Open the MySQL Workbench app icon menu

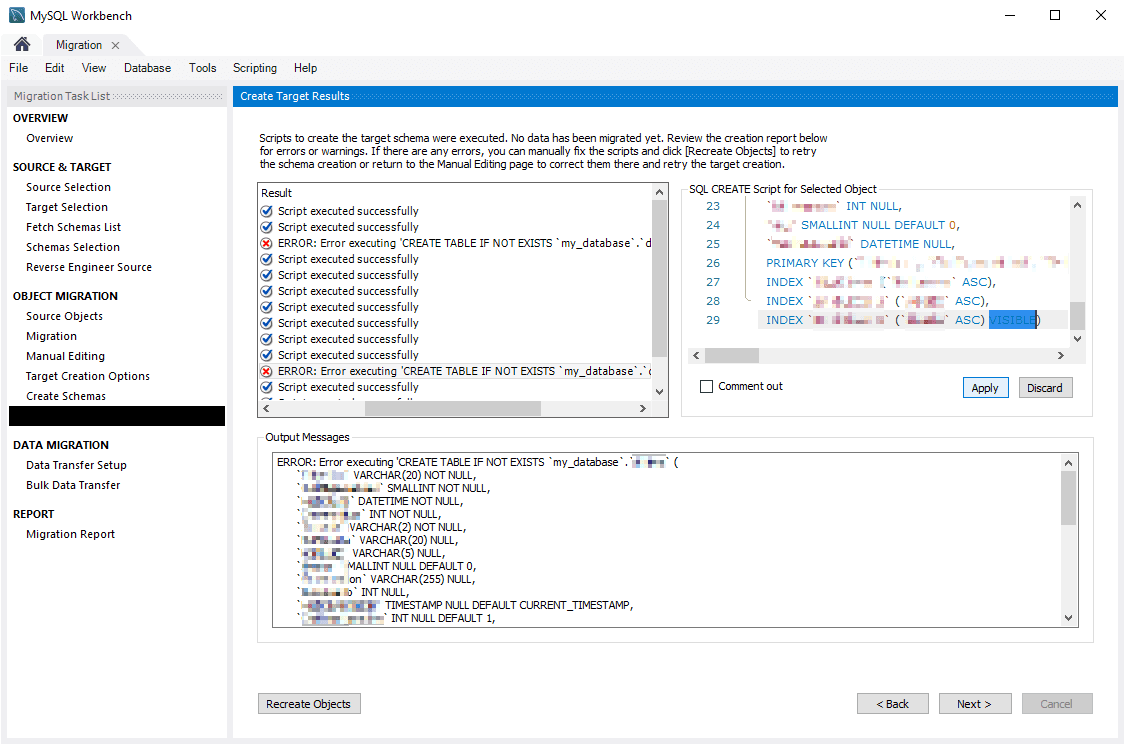[17, 15]
